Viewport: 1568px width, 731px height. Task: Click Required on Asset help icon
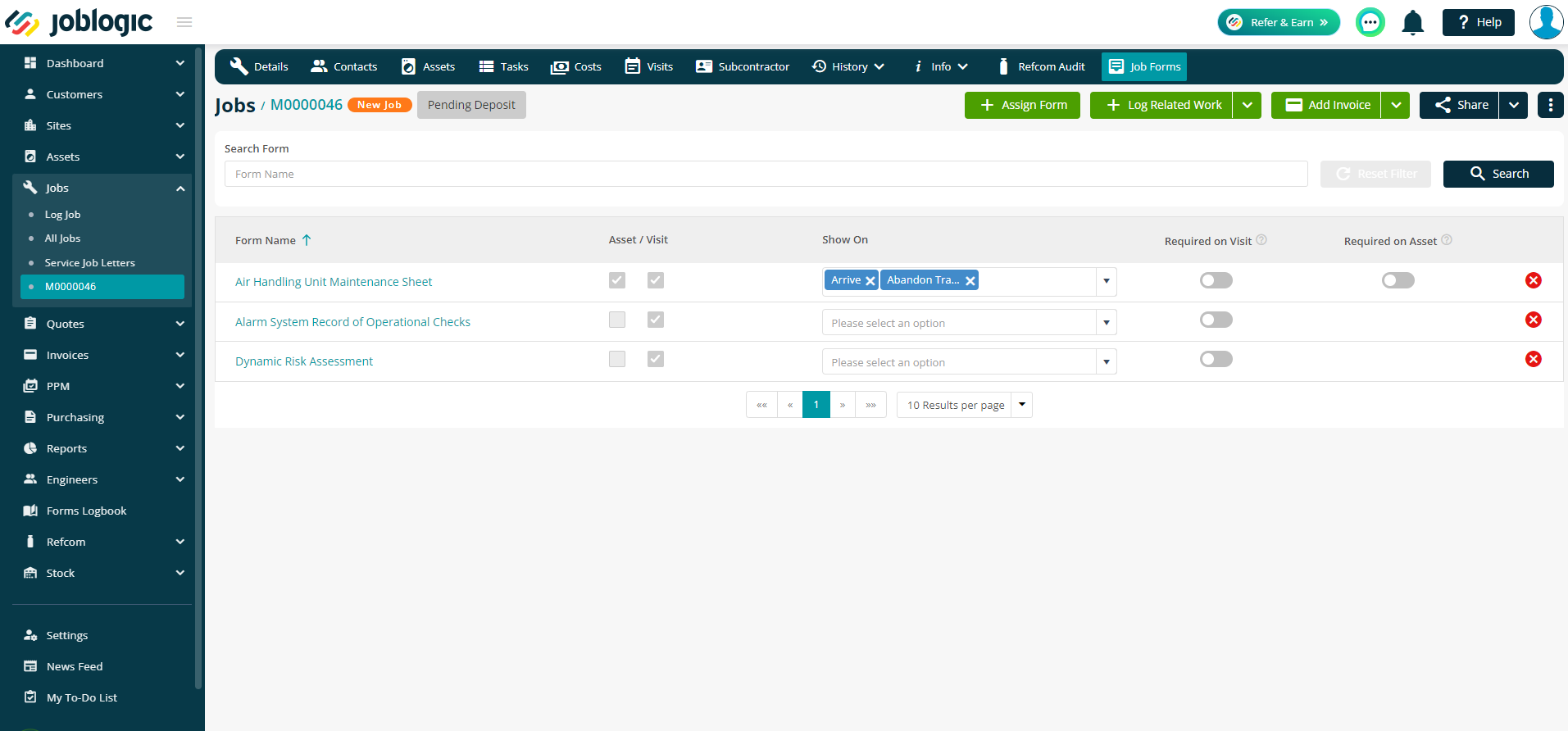1447,240
